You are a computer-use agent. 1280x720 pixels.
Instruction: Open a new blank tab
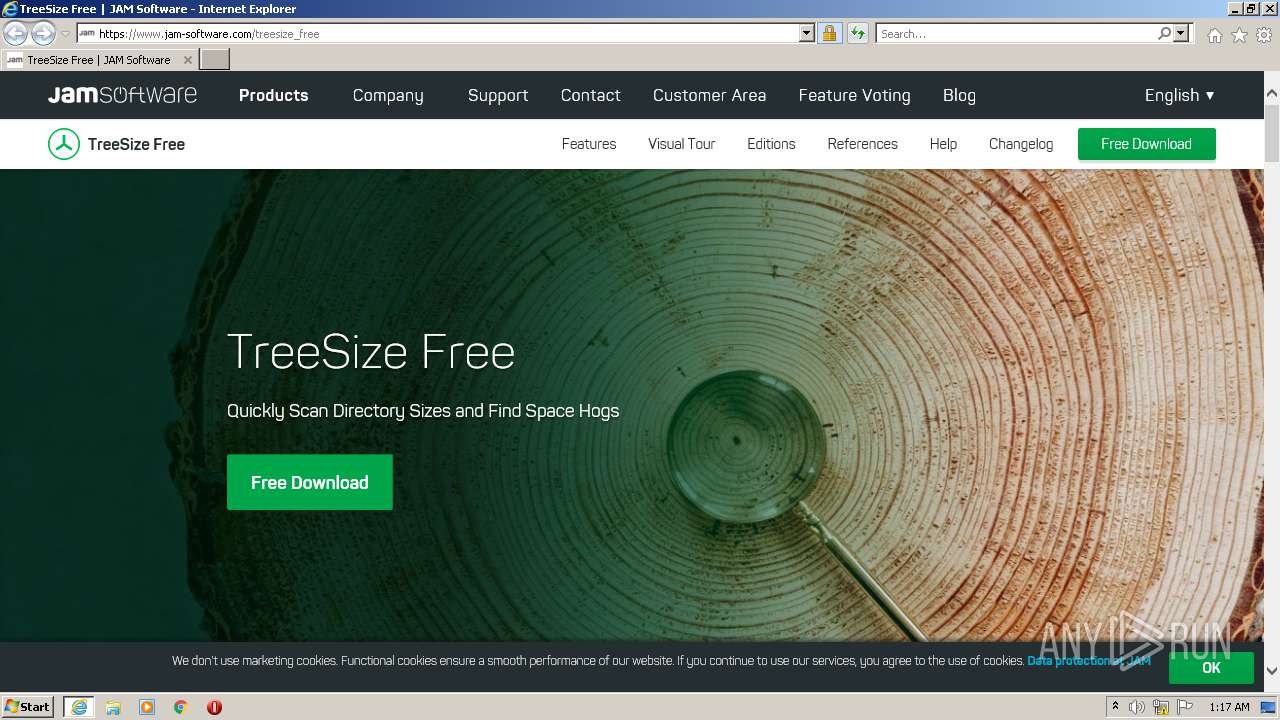point(215,60)
